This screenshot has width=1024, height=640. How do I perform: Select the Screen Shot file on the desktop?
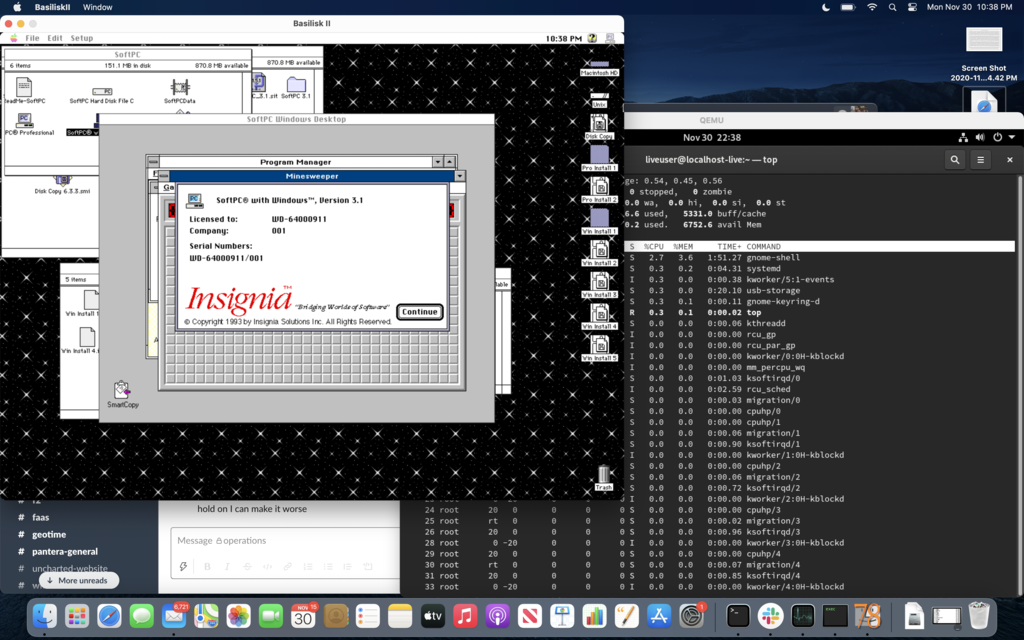point(984,54)
